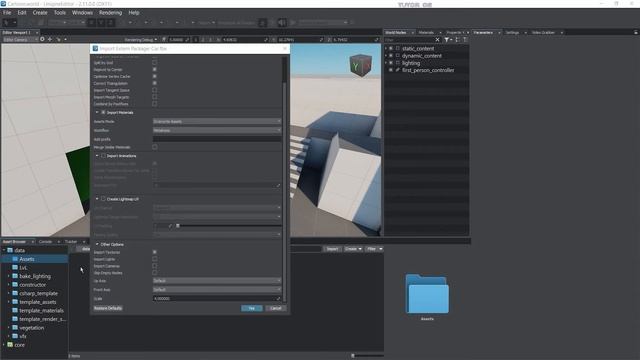Confirm import with Yes button
The height and width of the screenshot is (360, 640).
click(251, 308)
